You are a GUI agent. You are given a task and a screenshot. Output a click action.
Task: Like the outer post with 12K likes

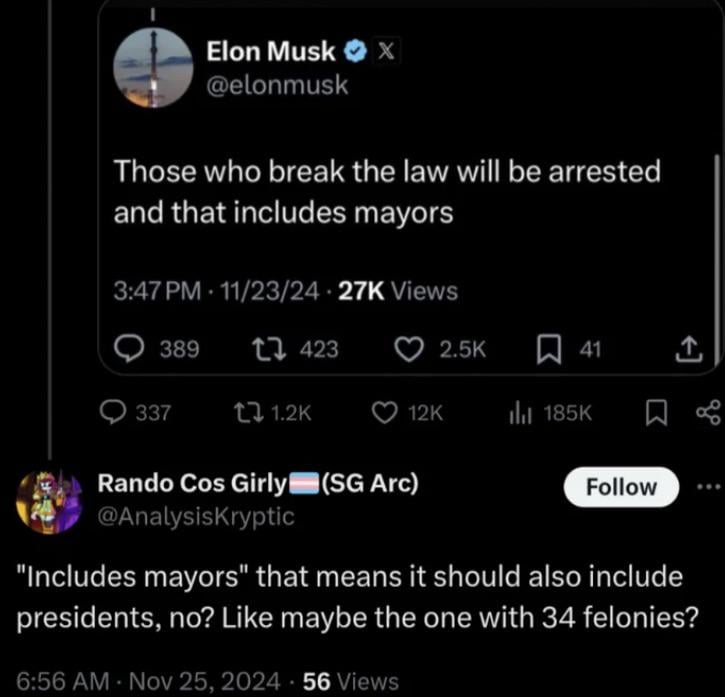click(x=385, y=412)
